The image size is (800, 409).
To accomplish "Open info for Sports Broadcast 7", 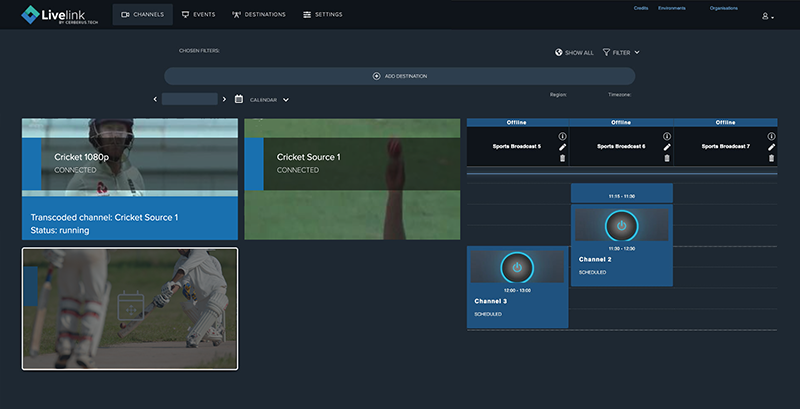I will pos(771,136).
